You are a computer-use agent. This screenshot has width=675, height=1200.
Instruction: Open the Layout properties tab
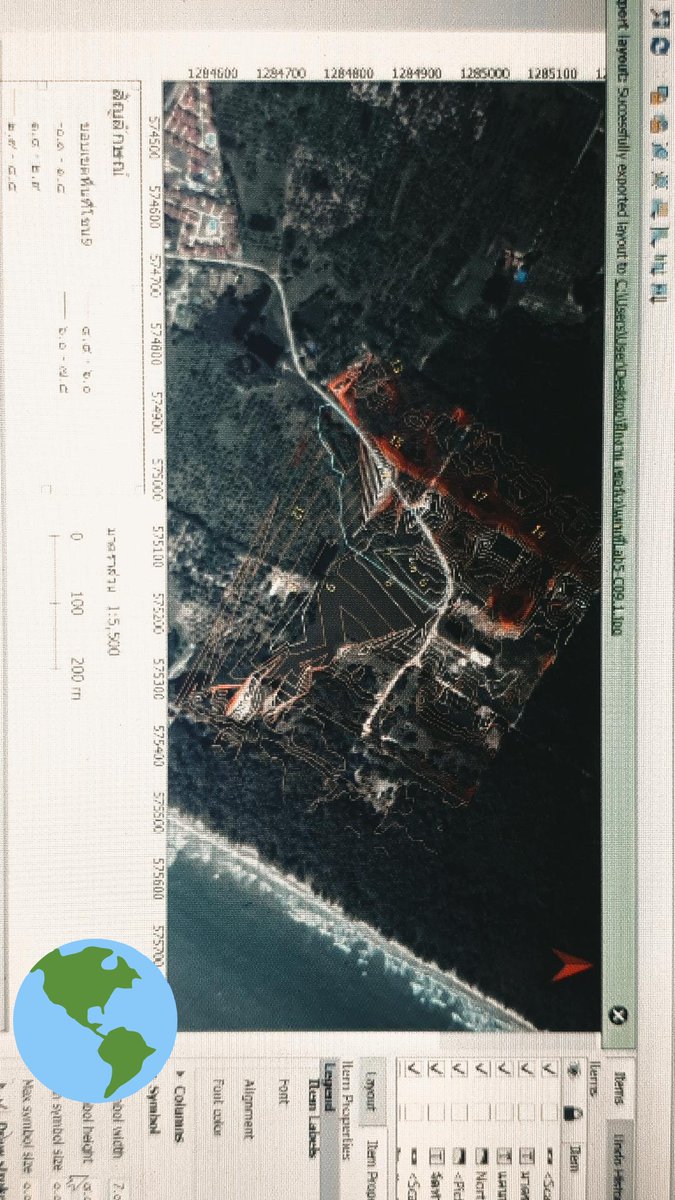[372, 1090]
